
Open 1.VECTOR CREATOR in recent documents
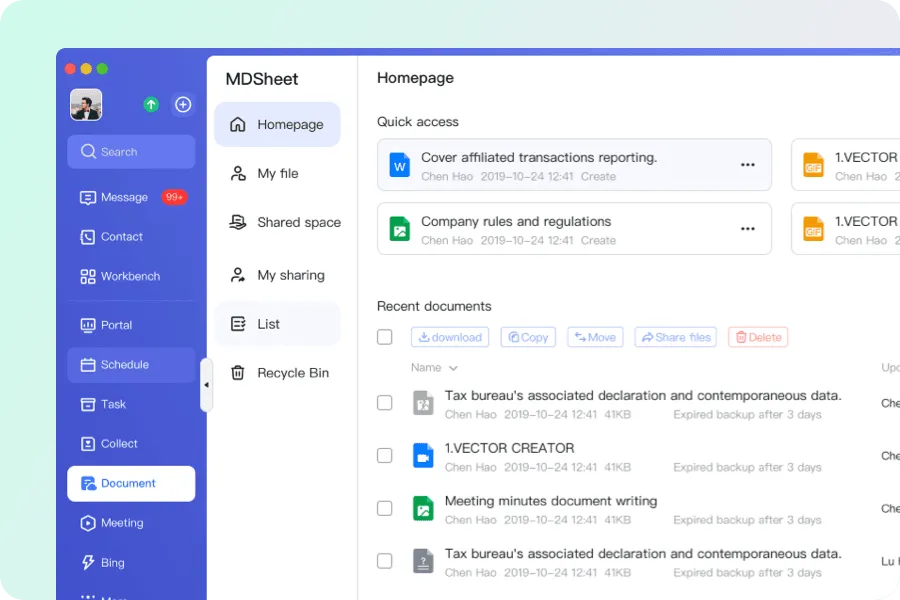point(509,448)
